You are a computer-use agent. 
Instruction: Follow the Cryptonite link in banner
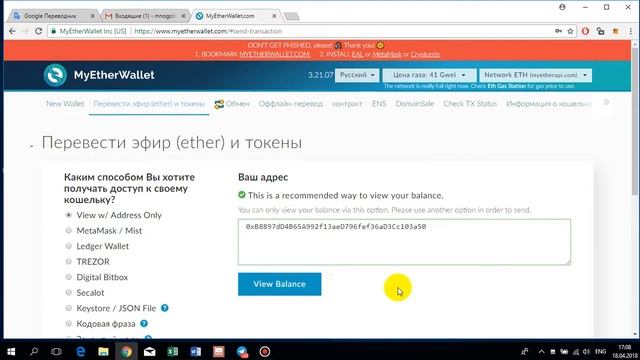click(x=425, y=54)
